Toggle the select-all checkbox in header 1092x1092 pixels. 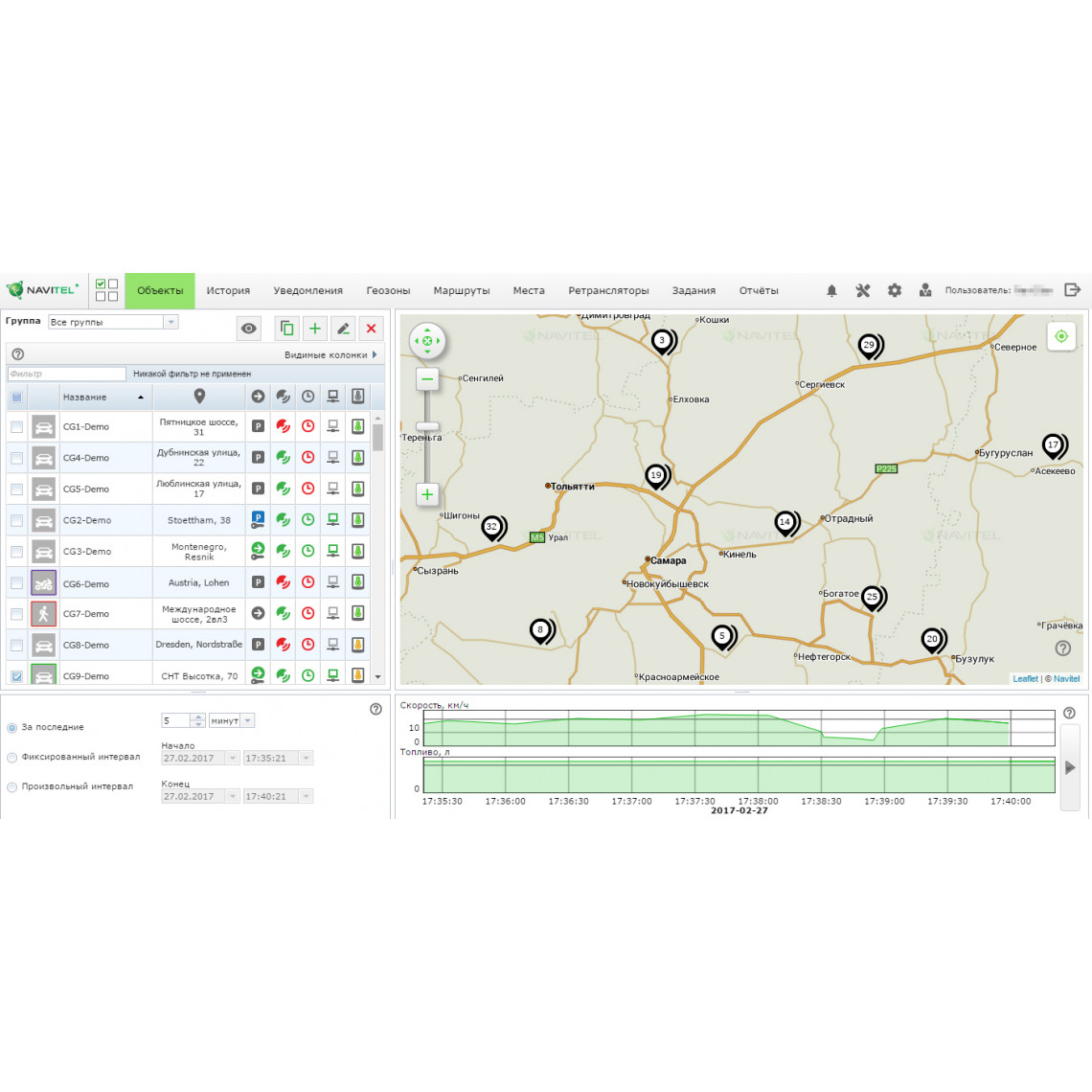tap(16, 397)
